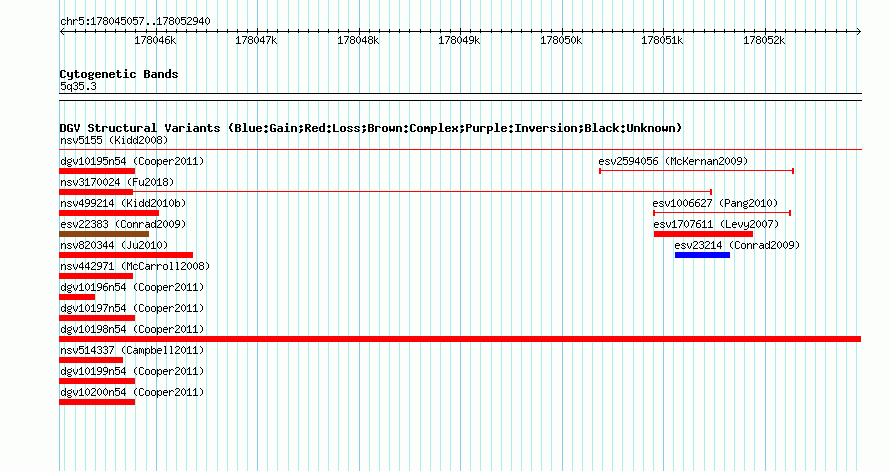Select dgv10200n54 (Cooper2011) label
The height and width of the screenshot is (471, 890).
coord(132,392)
